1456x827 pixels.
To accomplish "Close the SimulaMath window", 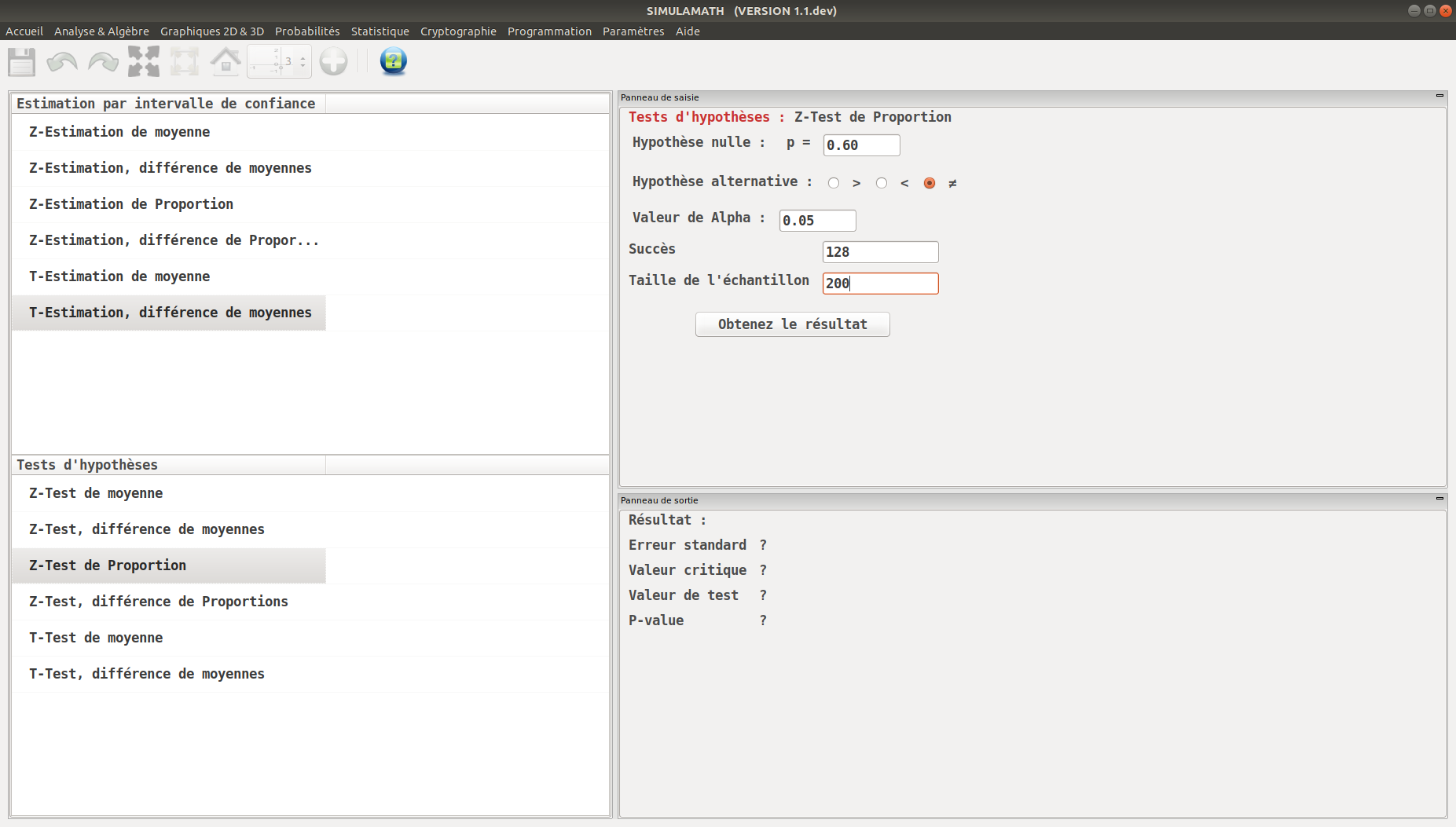I will pos(1446,10).
